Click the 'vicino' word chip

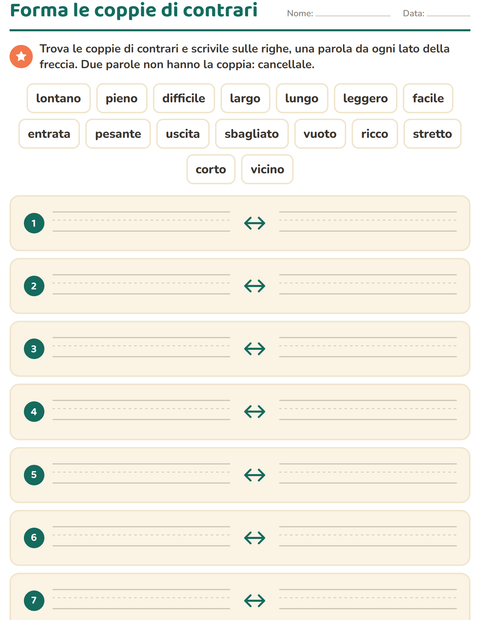click(x=267, y=169)
